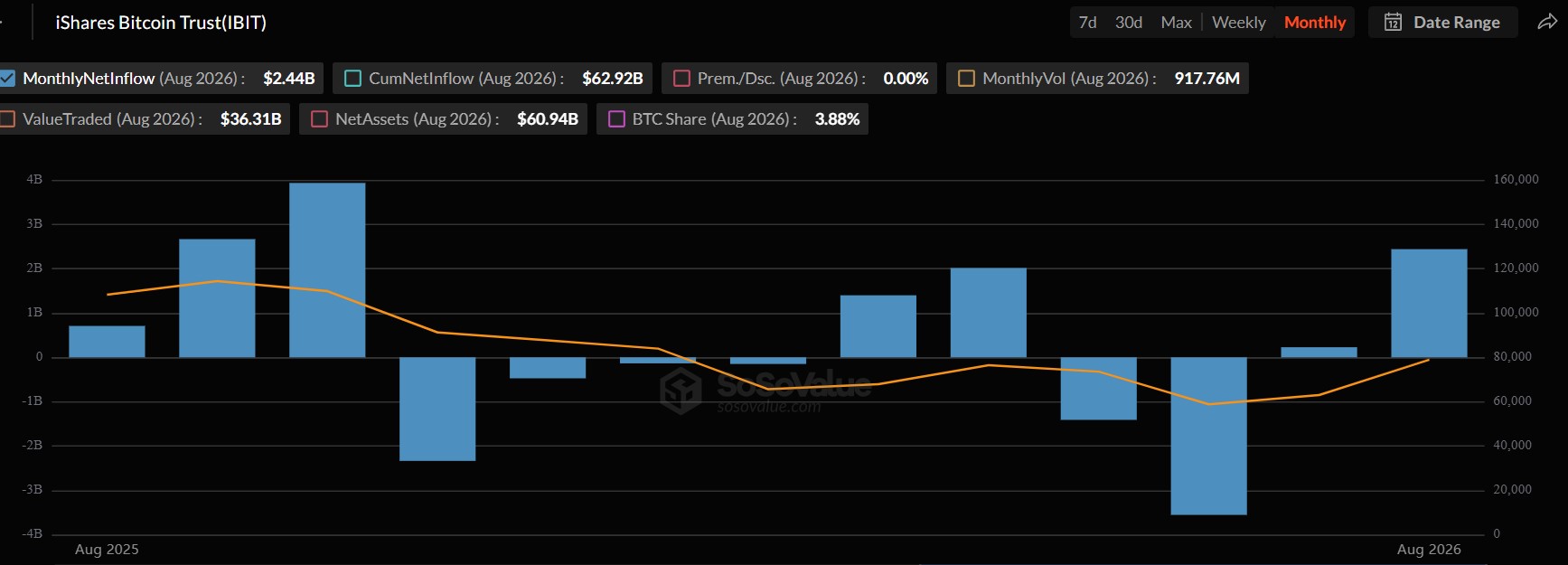This screenshot has height=565, width=1568.
Task: Enable the BTC Share checkbox
Action: tap(617, 118)
